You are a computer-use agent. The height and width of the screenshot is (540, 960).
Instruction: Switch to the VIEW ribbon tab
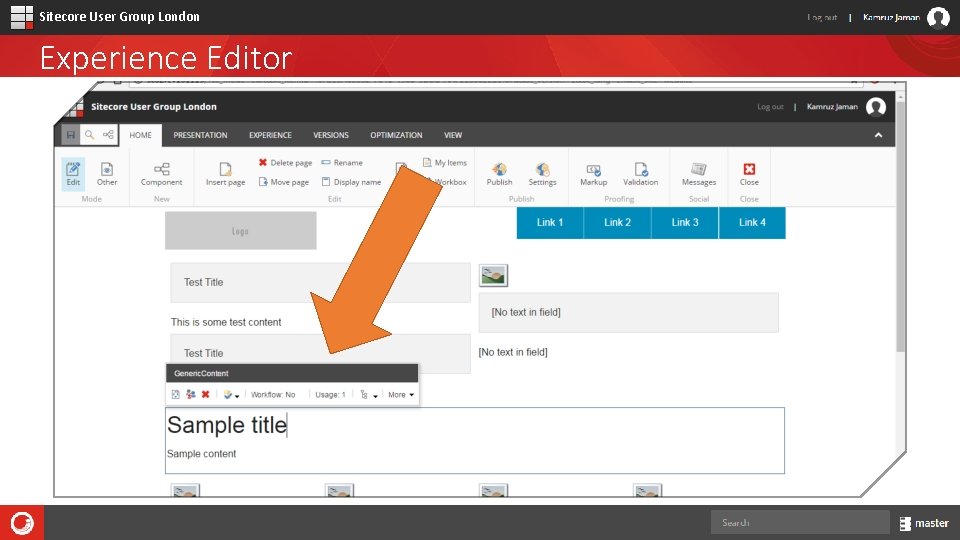coord(453,135)
